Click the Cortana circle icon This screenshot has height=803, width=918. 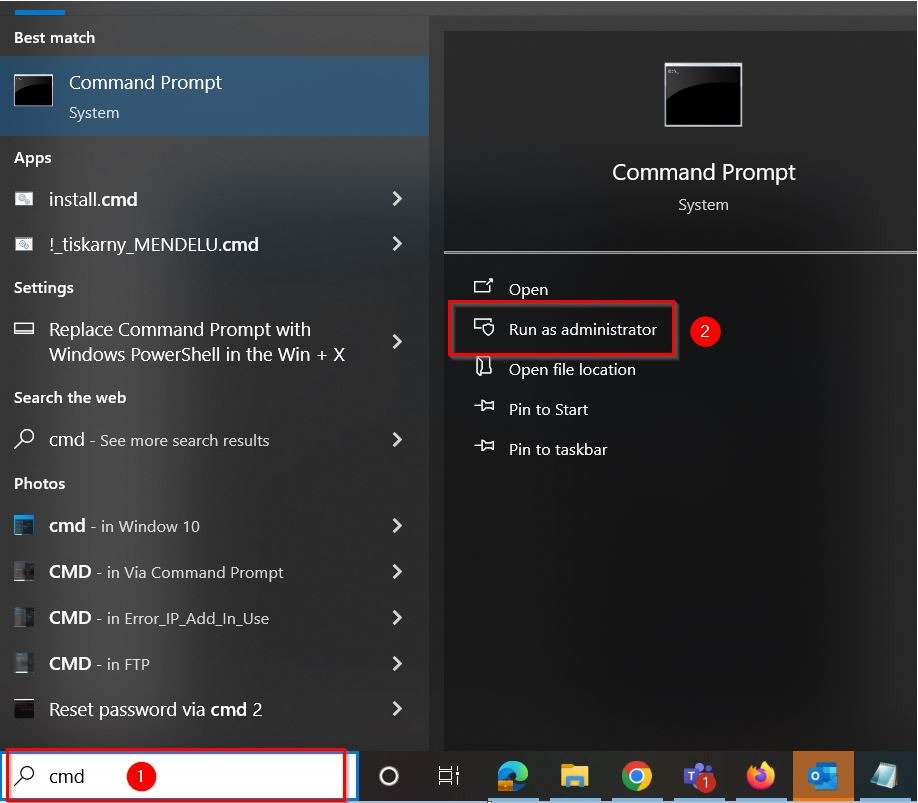pos(389,776)
